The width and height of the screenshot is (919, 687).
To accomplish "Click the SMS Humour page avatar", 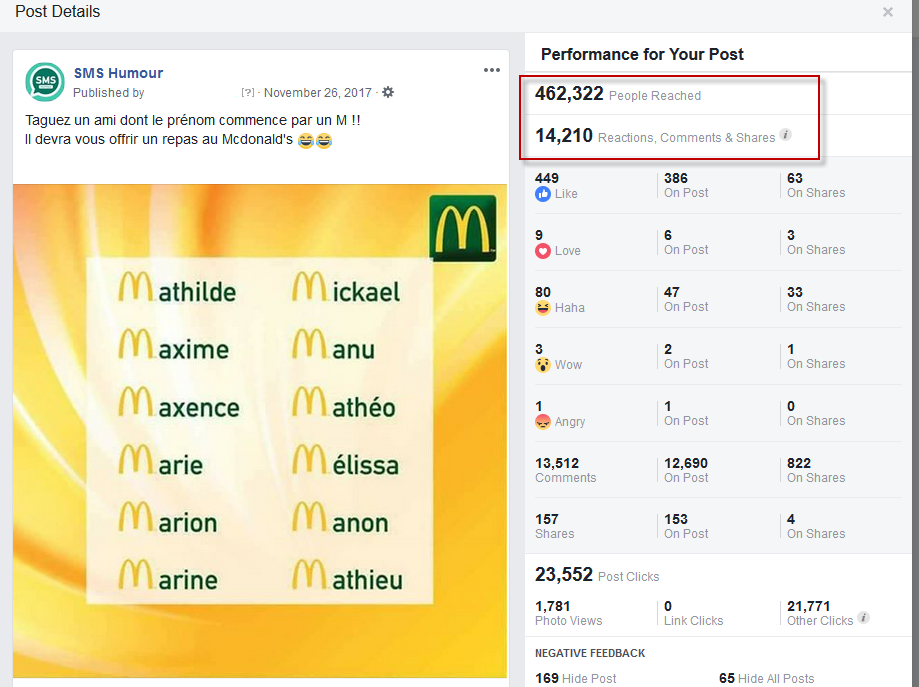I will (x=45, y=82).
